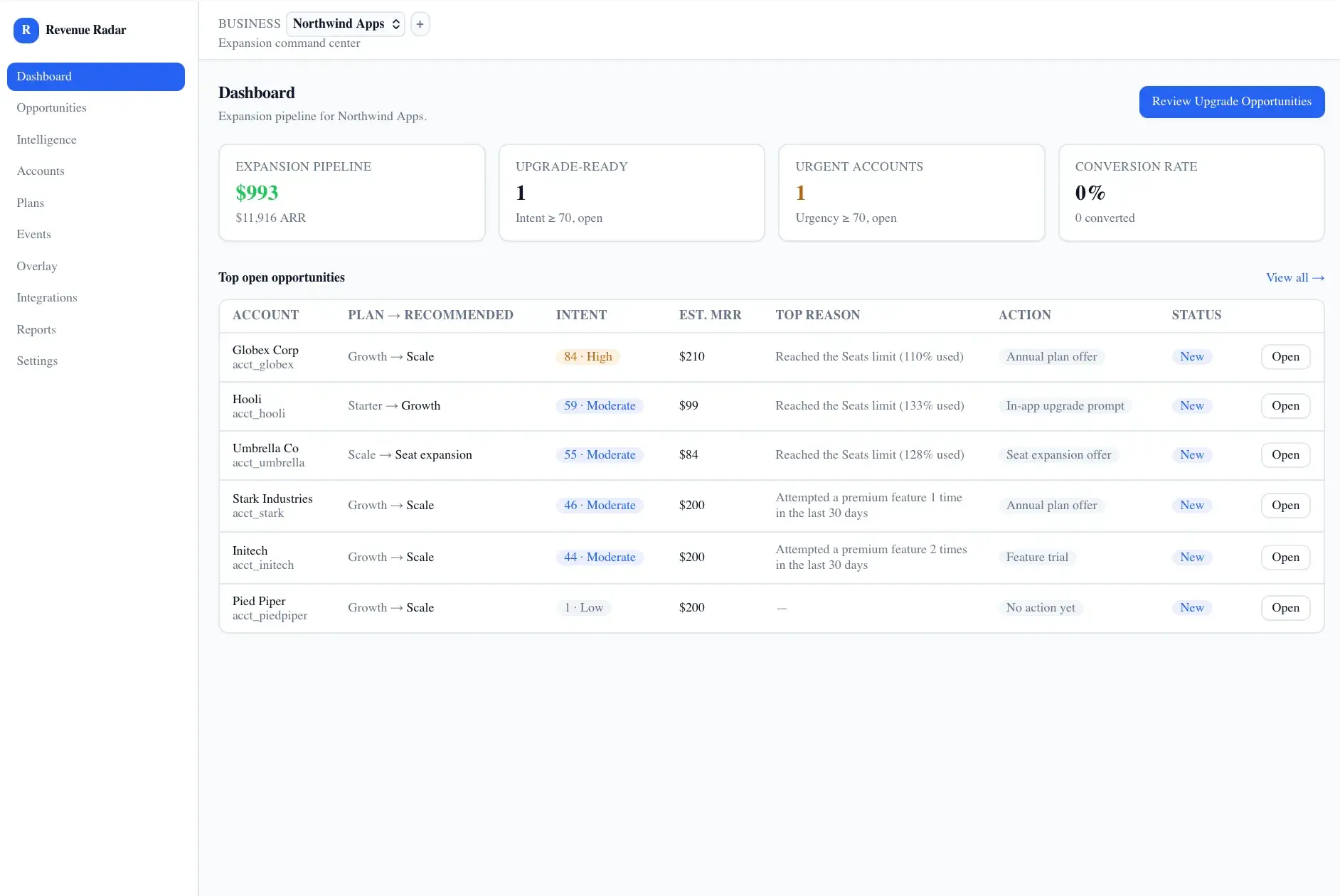Image resolution: width=1340 pixels, height=896 pixels.
Task: Click Review Upgrade Opportunities button
Action: pos(1232,102)
